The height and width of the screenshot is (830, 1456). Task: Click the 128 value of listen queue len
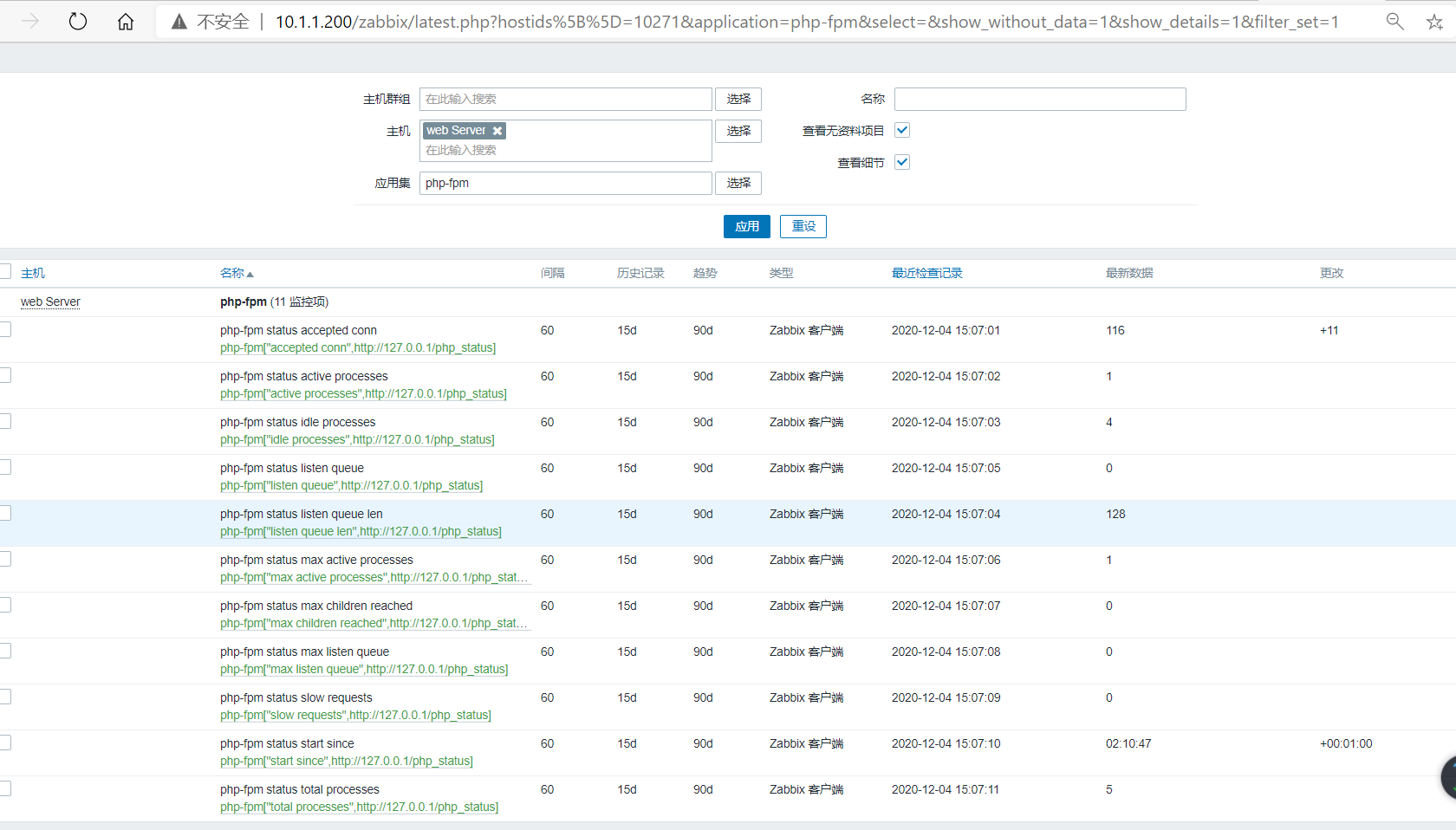point(1115,514)
